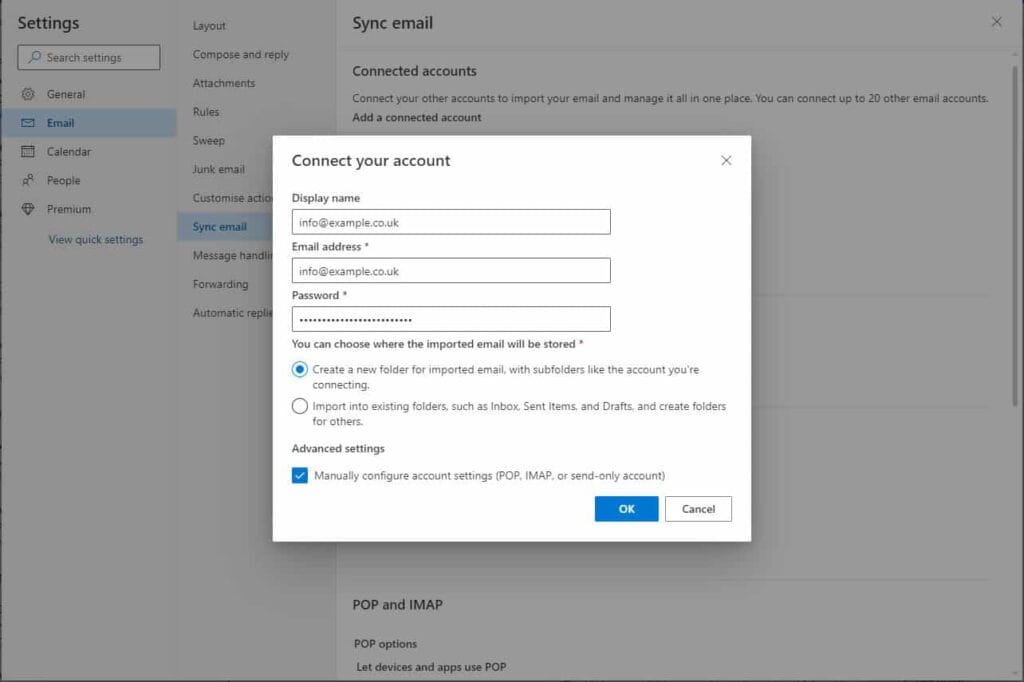The image size is (1024, 682).
Task: Open Rules settings
Action: coord(206,112)
